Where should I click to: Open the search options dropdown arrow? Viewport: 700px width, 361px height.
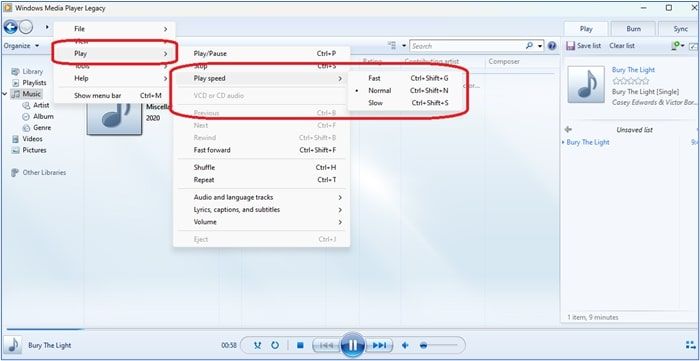pyautogui.click(x=540, y=46)
